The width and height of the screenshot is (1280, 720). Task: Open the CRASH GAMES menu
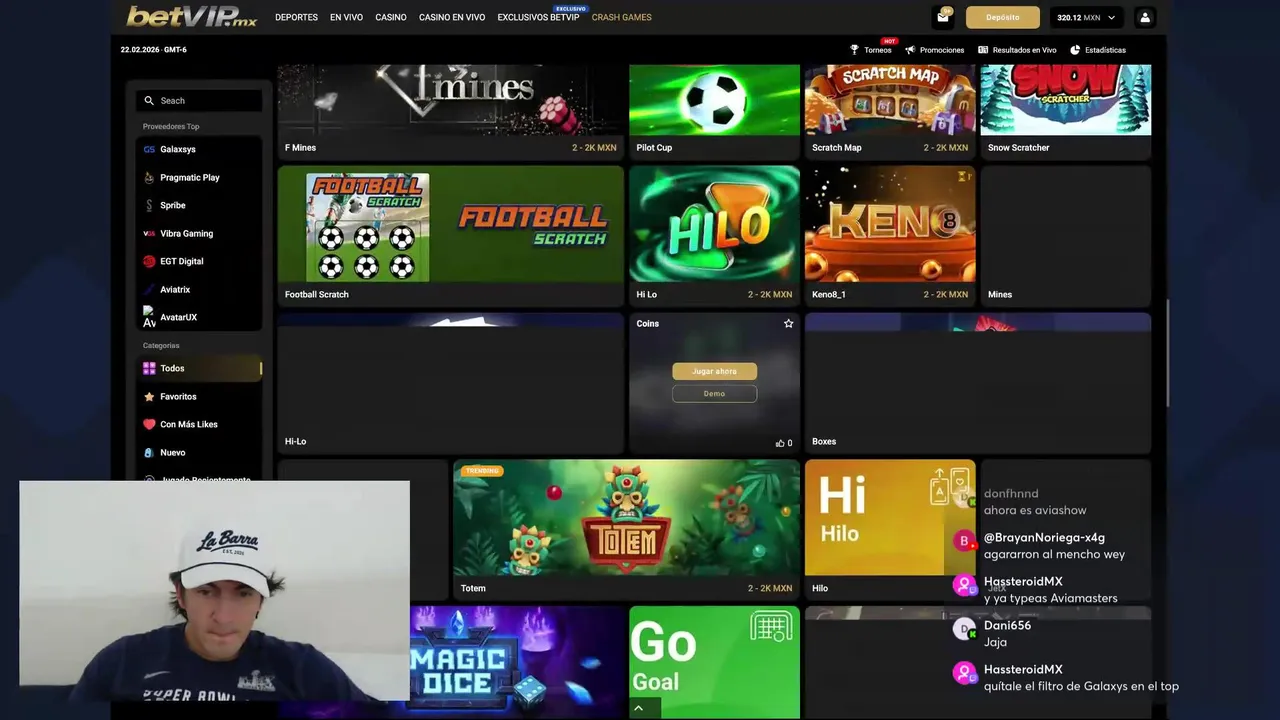tap(621, 17)
